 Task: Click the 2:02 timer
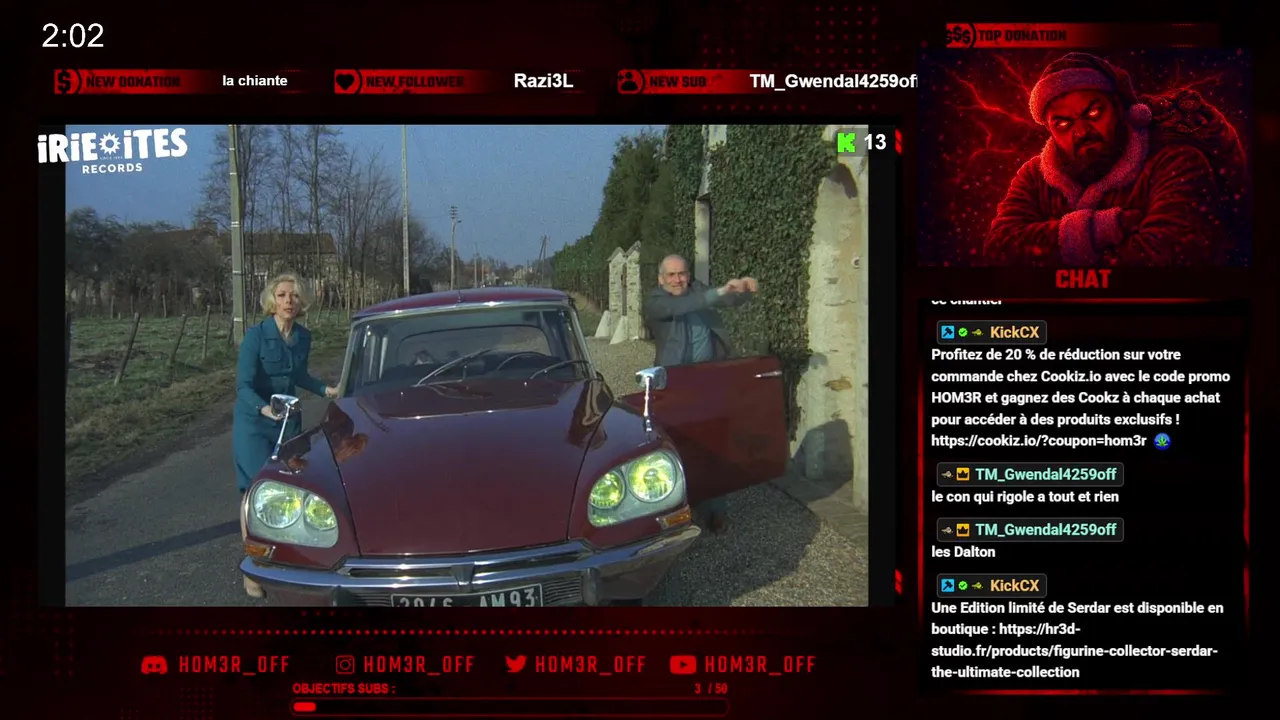[73, 37]
